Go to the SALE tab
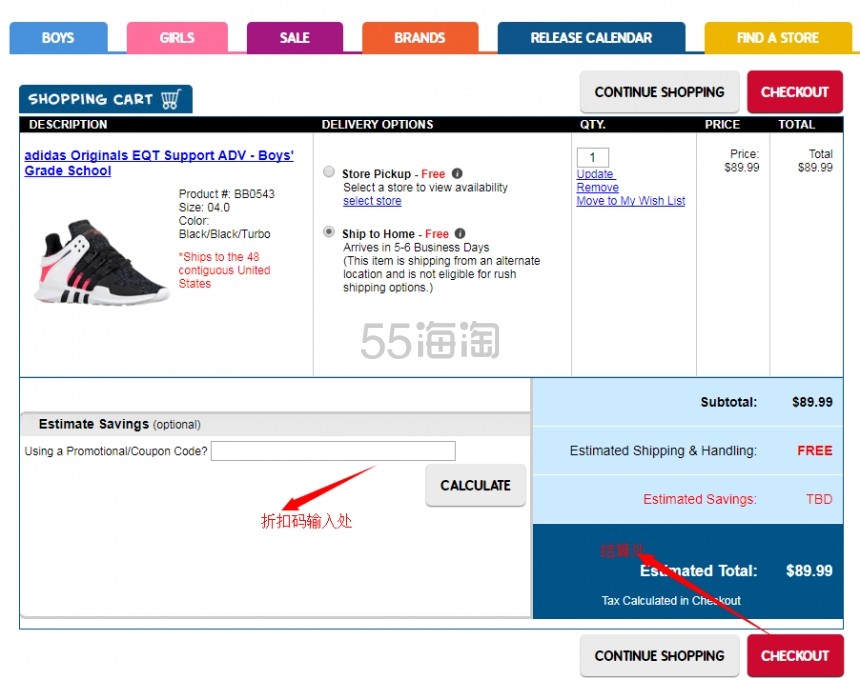The height and width of the screenshot is (680, 860). point(295,38)
